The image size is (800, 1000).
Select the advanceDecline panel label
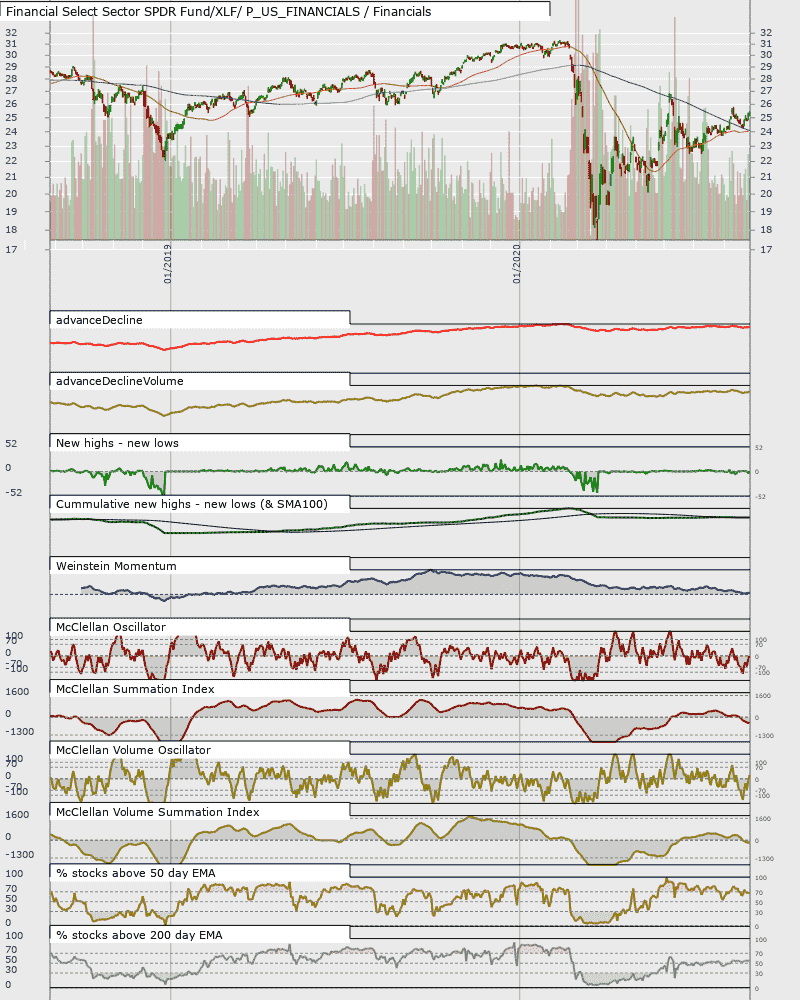100,320
